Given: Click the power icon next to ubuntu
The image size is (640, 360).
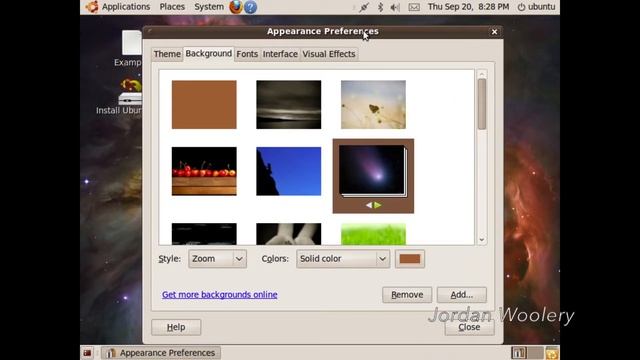Looking at the screenshot, I should tap(521, 7).
